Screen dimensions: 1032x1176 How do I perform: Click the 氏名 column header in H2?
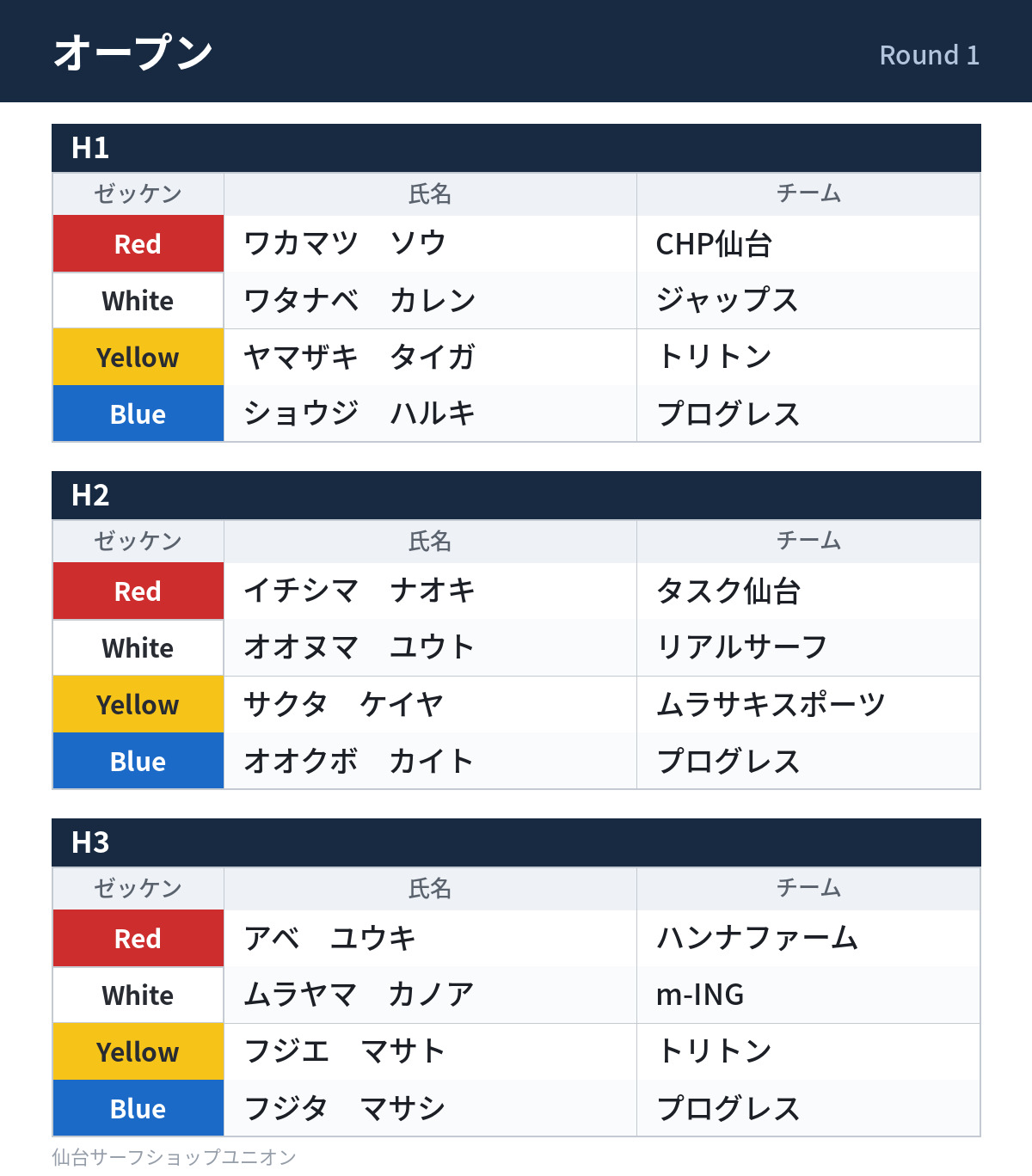[x=430, y=542]
